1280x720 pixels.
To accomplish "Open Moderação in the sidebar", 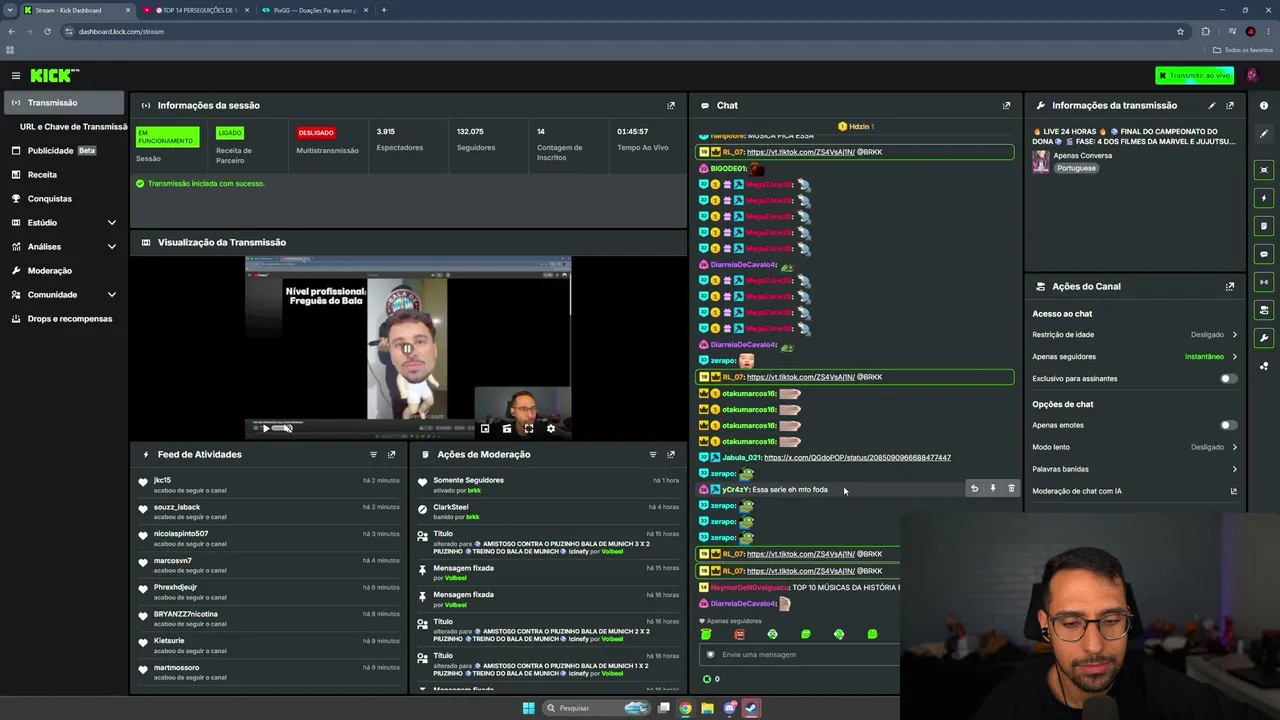I will click(64, 271).
